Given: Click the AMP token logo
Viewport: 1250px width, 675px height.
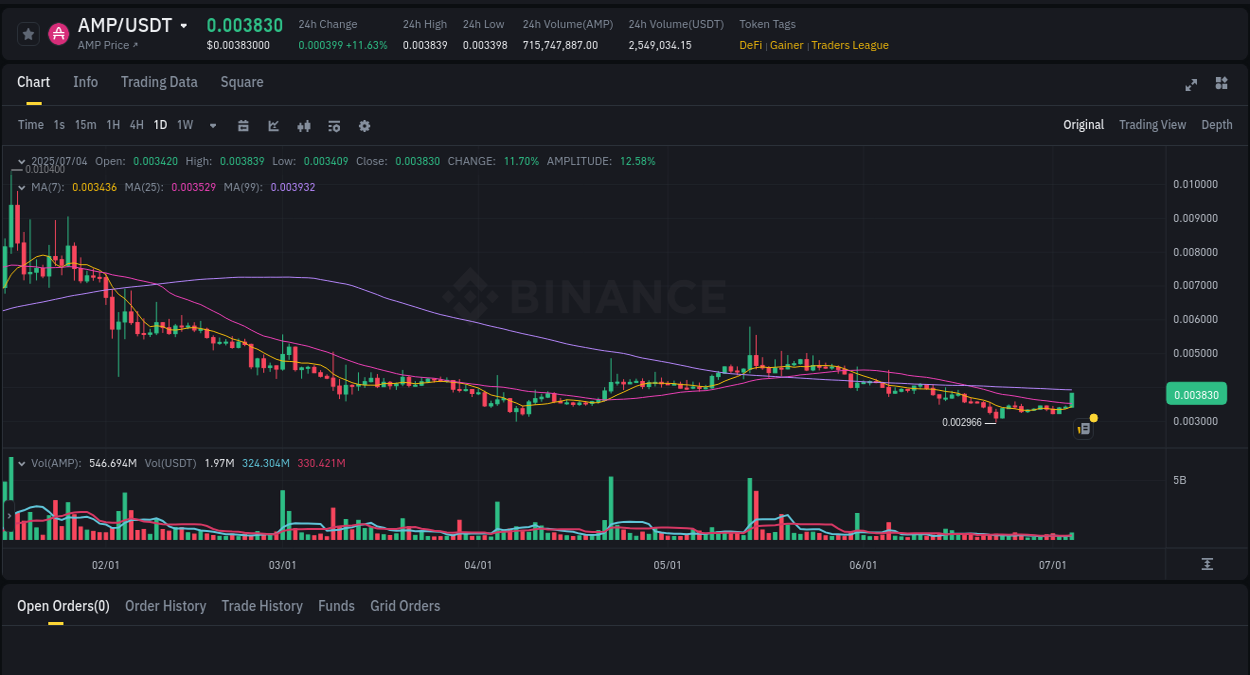Looking at the screenshot, I should point(58,32).
